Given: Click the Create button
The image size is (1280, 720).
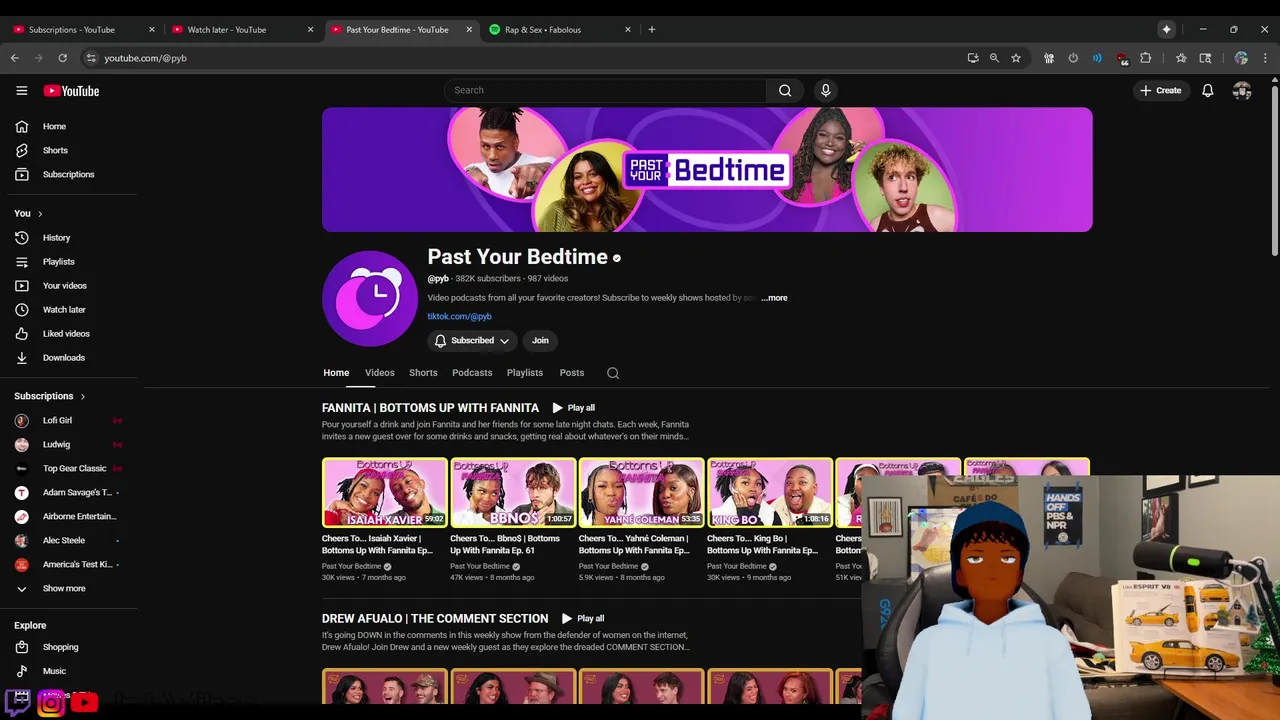Looking at the screenshot, I should click(1160, 90).
